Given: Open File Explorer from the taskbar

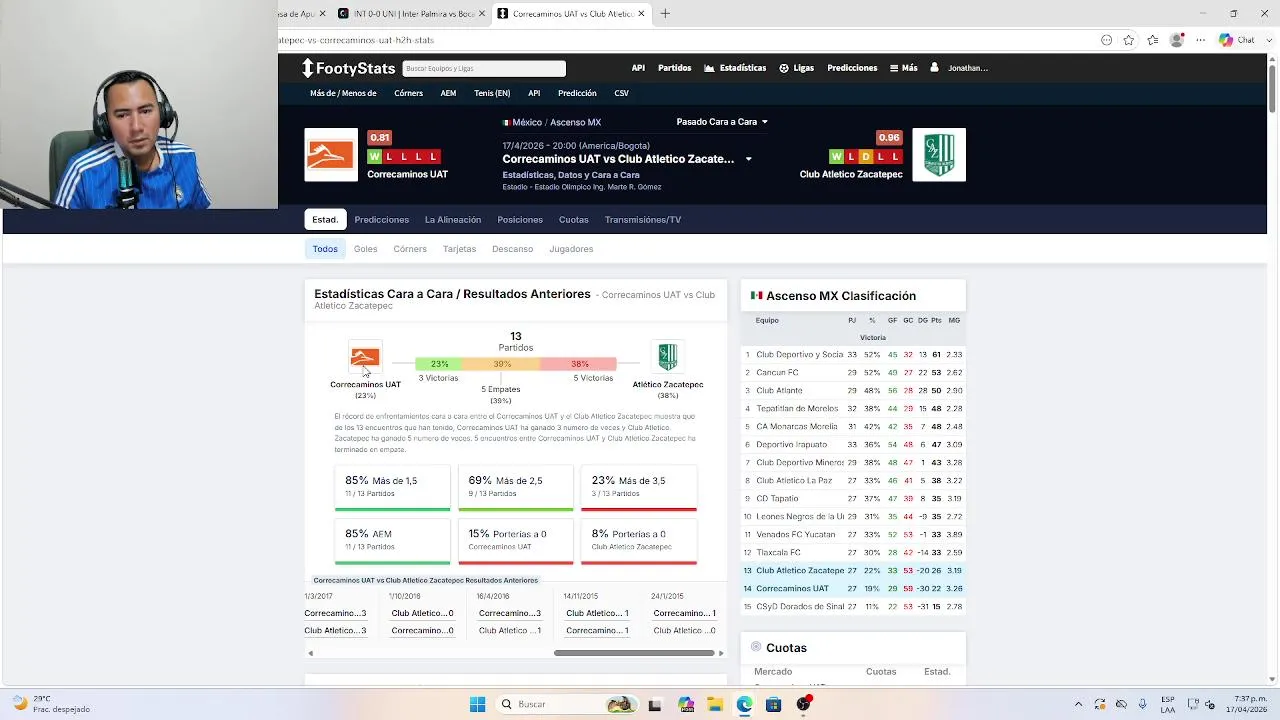Looking at the screenshot, I should [x=714, y=704].
